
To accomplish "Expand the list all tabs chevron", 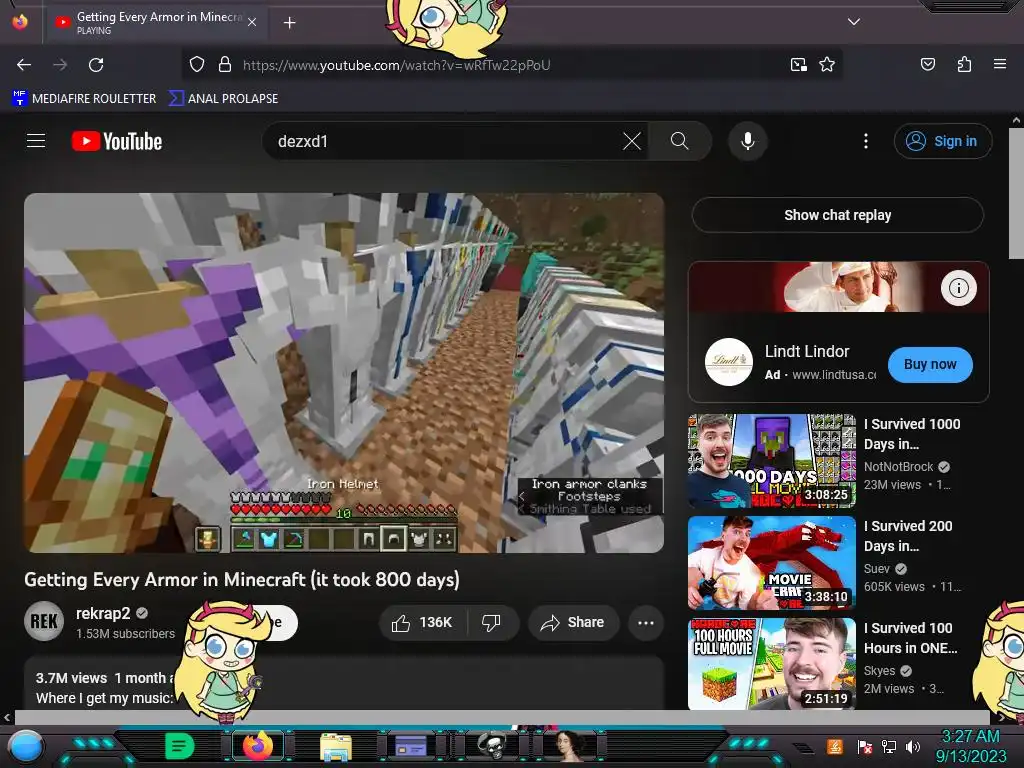I will tap(854, 22).
